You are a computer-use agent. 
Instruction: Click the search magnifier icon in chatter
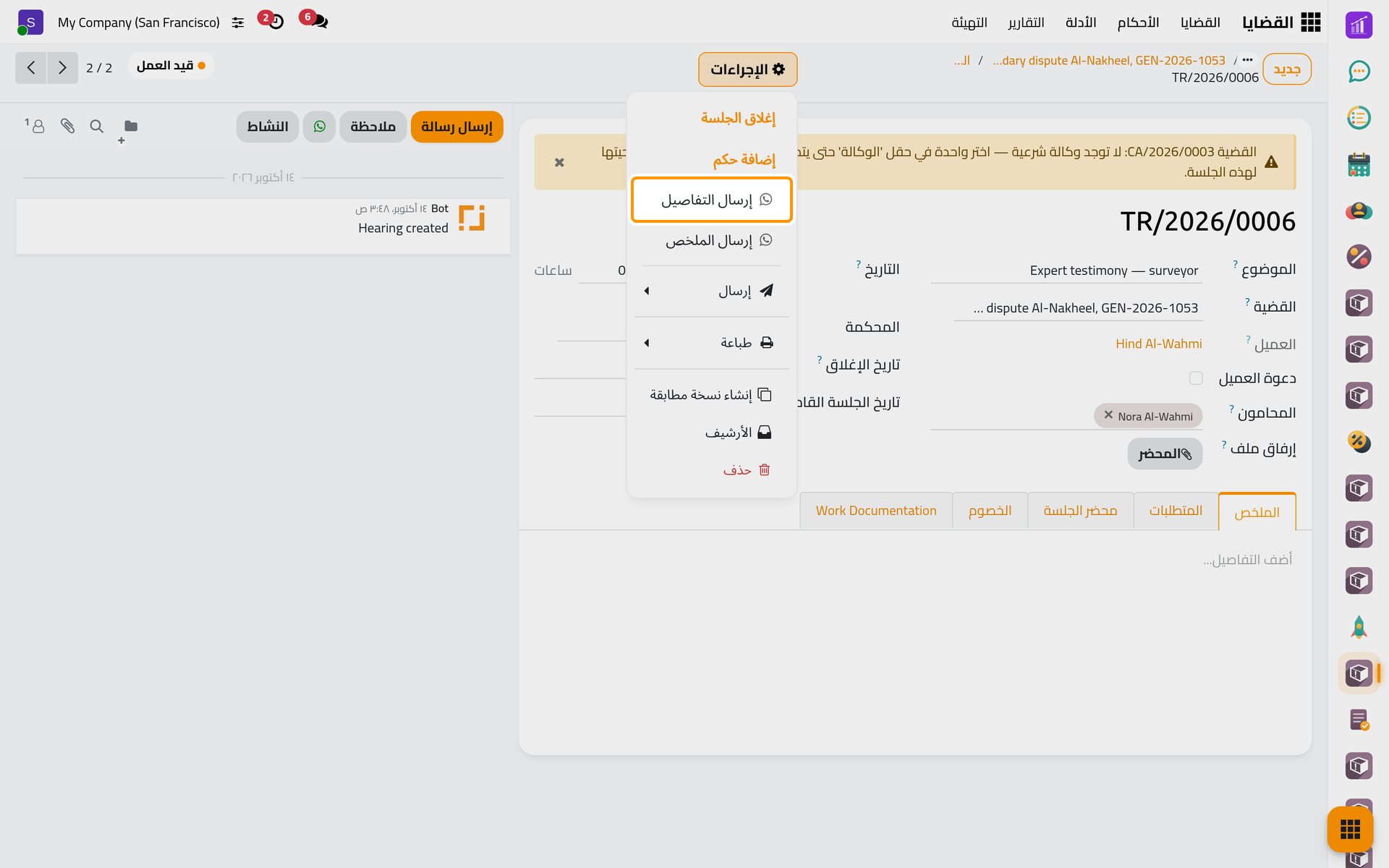coord(96,127)
